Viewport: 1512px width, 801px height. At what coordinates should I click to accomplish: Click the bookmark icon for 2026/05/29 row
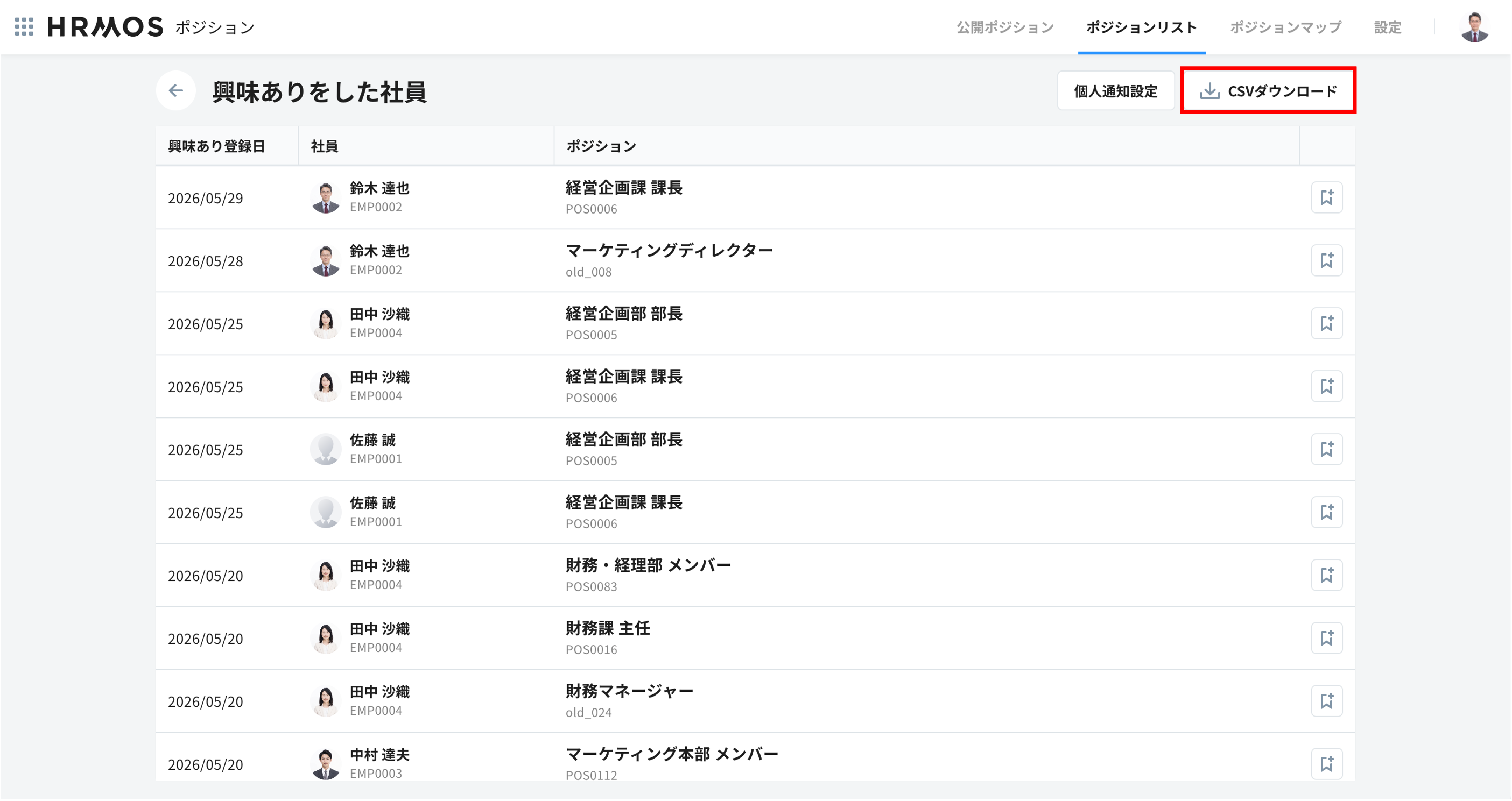[1326, 198]
